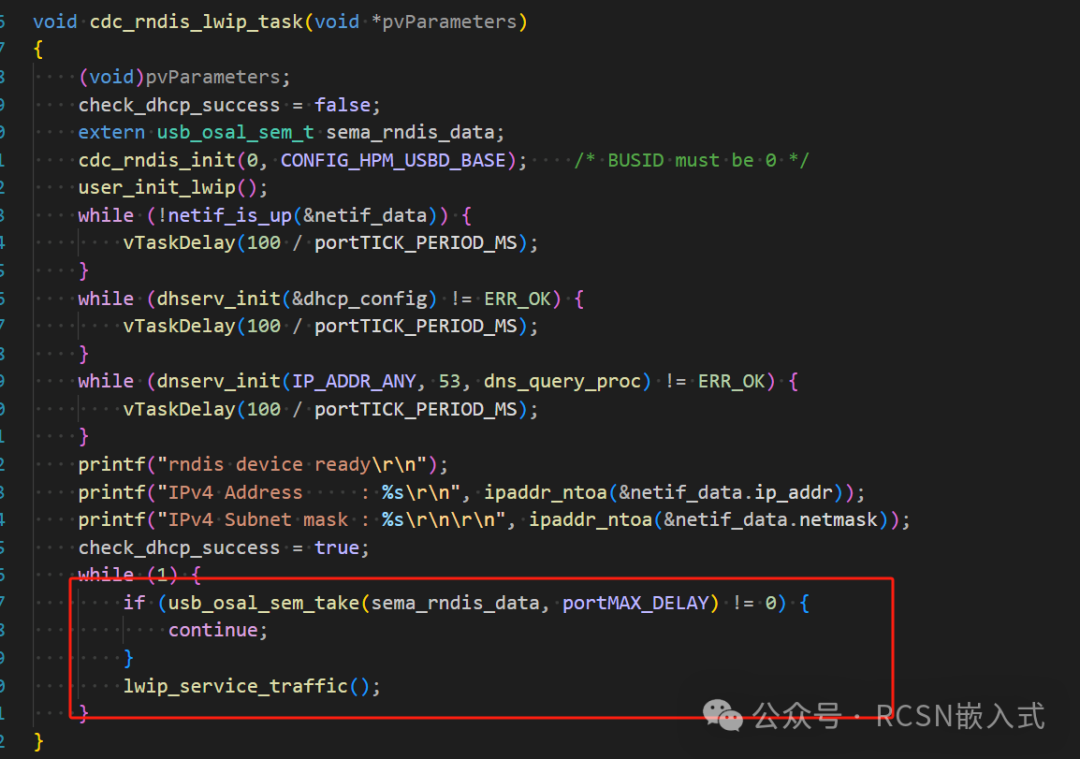The width and height of the screenshot is (1080, 759).
Task: Click the WeChat logo in the watermark
Action: pyautogui.click(x=723, y=714)
